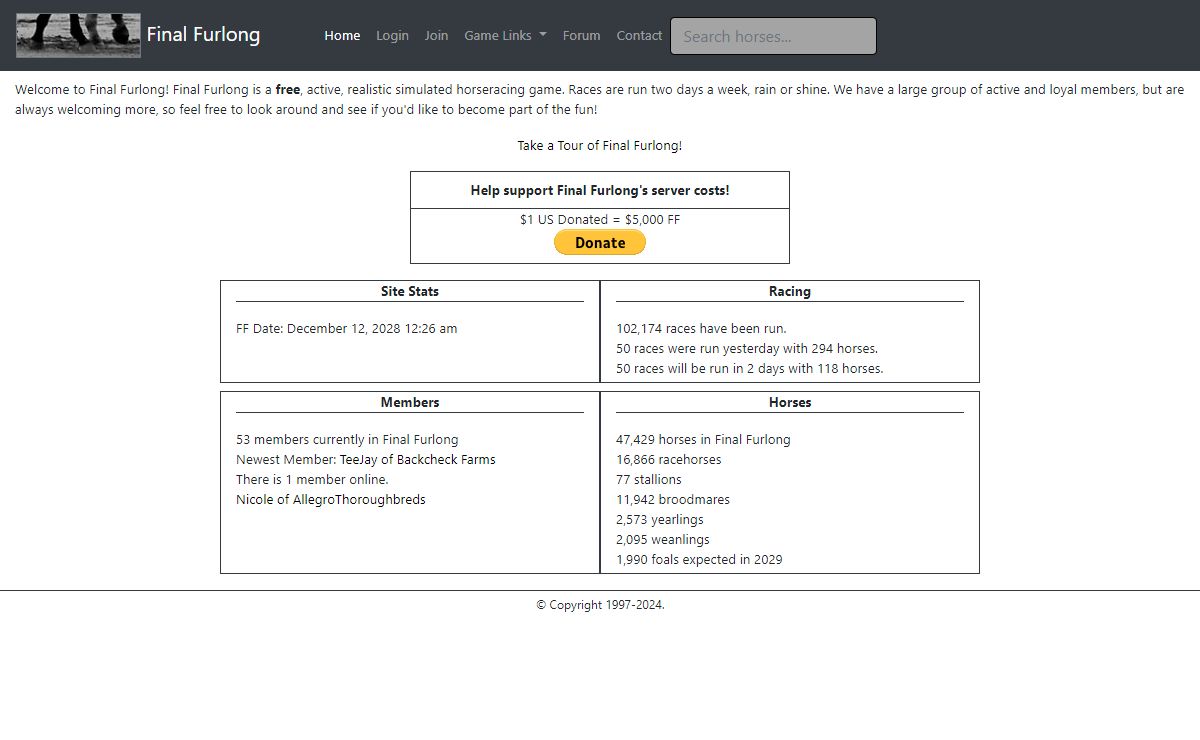Open the Contact page link

[639, 35]
